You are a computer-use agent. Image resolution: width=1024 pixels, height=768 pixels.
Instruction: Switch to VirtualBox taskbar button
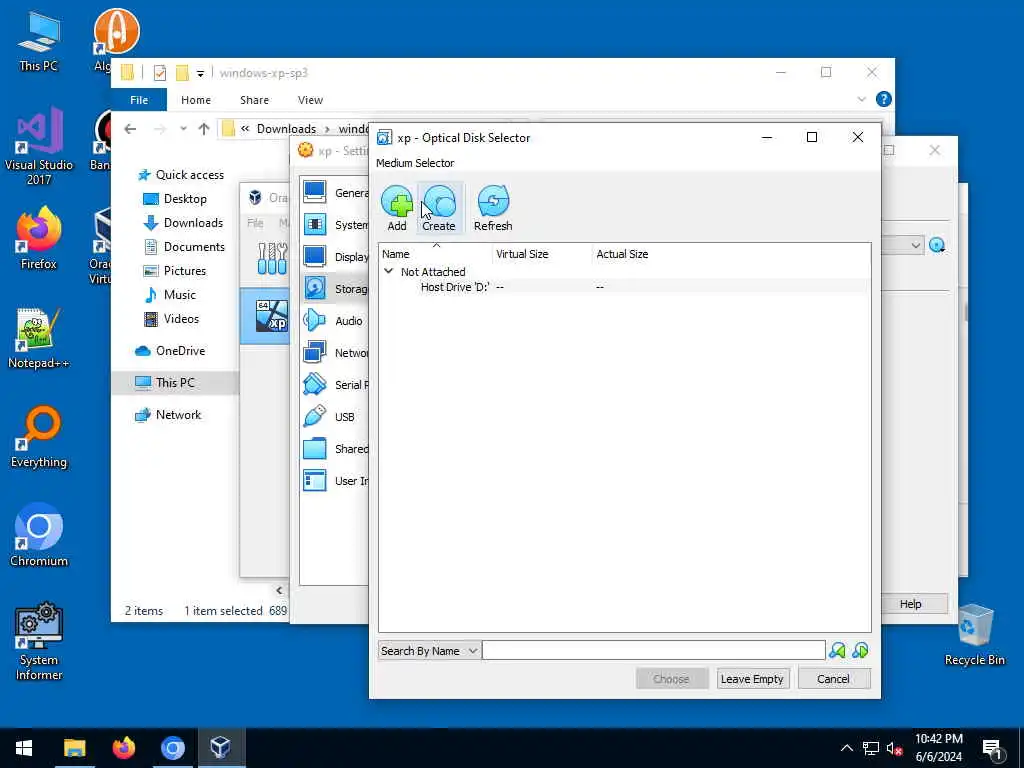tap(221, 748)
